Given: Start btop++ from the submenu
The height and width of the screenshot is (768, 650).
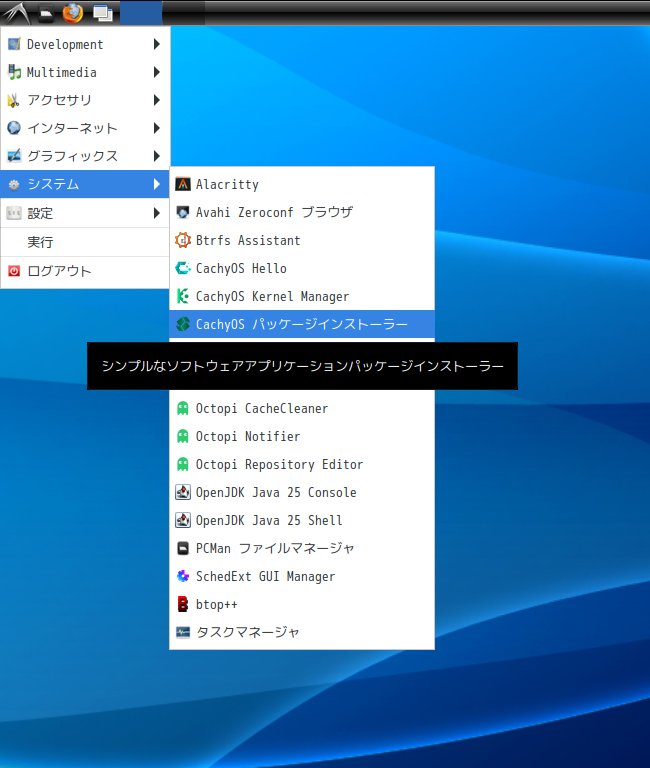Looking at the screenshot, I should (302, 604).
